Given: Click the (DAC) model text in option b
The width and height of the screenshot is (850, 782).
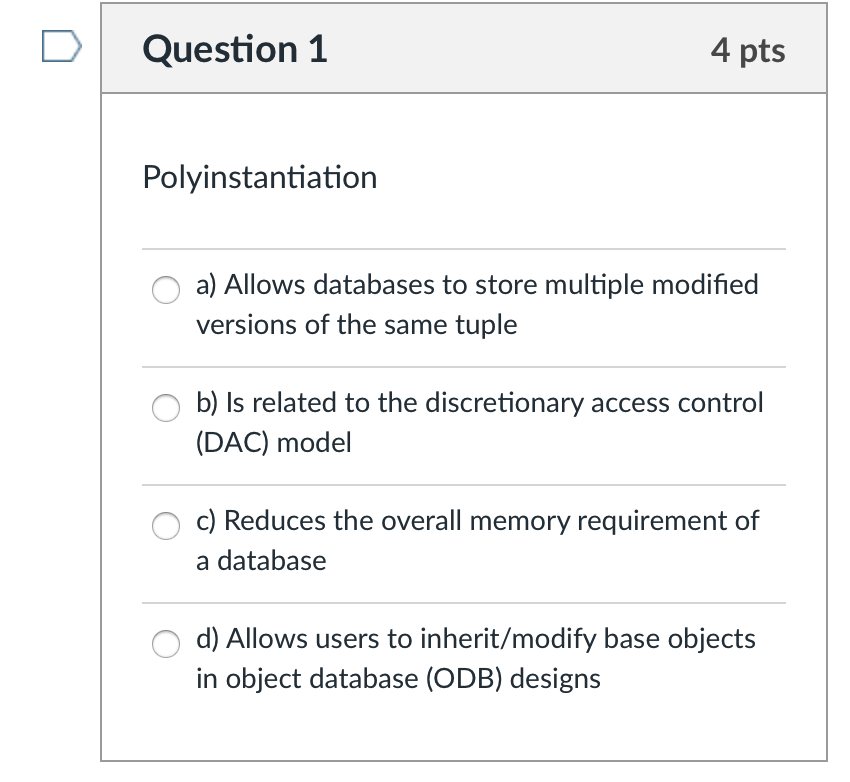Looking at the screenshot, I should 273,442.
